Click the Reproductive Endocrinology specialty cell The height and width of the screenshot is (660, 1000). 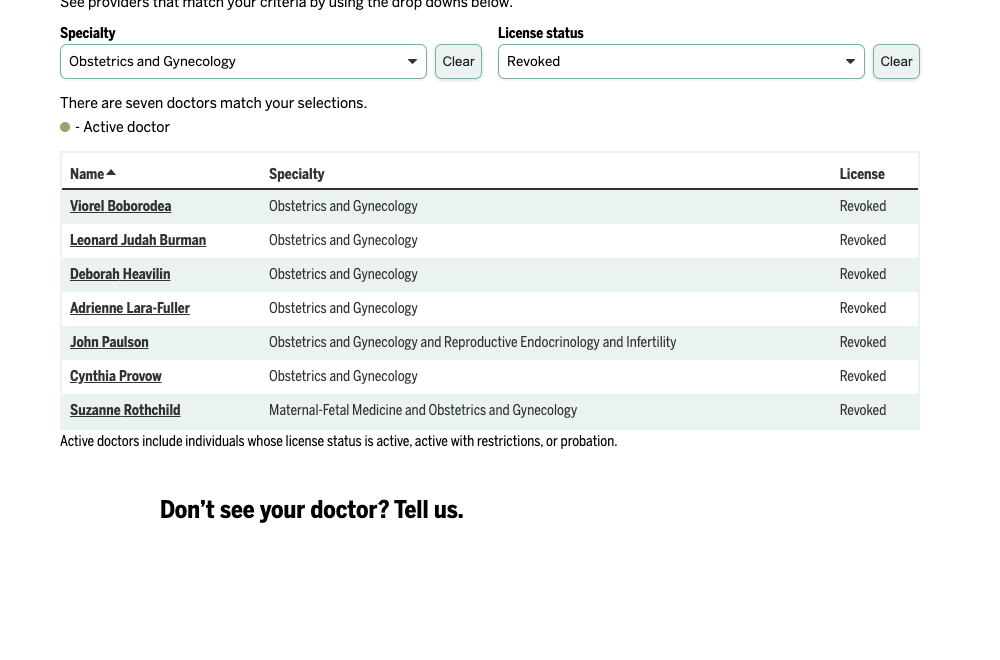click(x=473, y=342)
